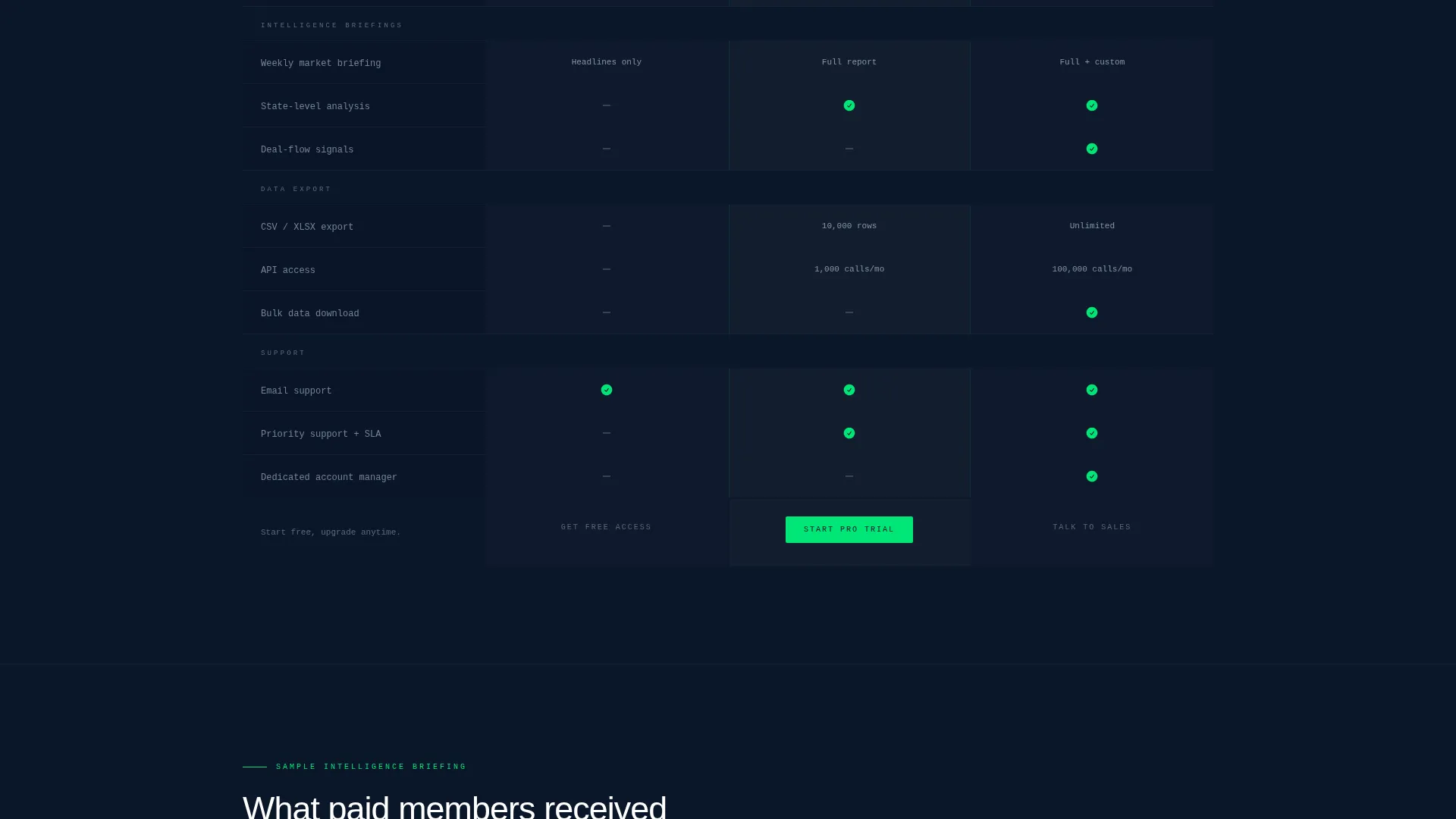Click the Enterprise checkmark for State-level analysis
This screenshot has height=819, width=1456.
[x=1092, y=105]
